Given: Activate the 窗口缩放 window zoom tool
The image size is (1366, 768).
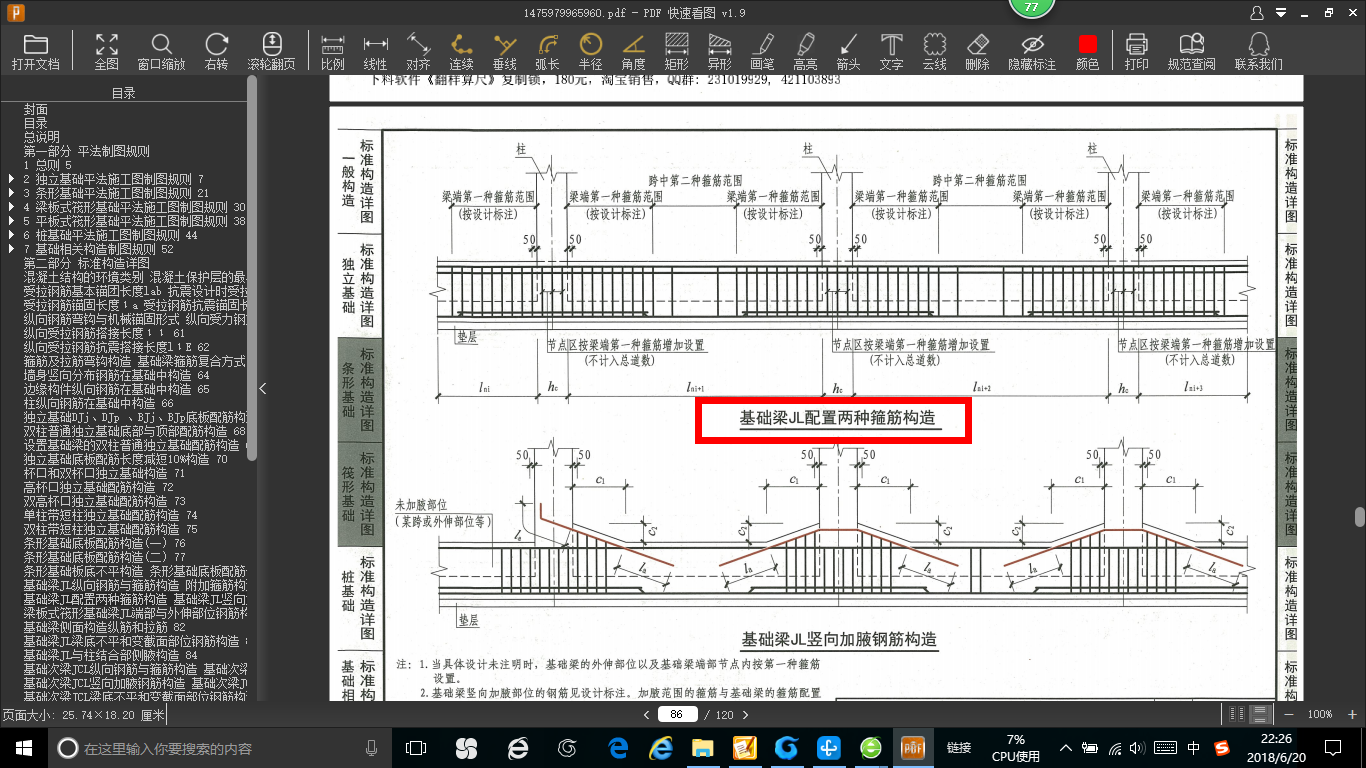Looking at the screenshot, I should [161, 45].
